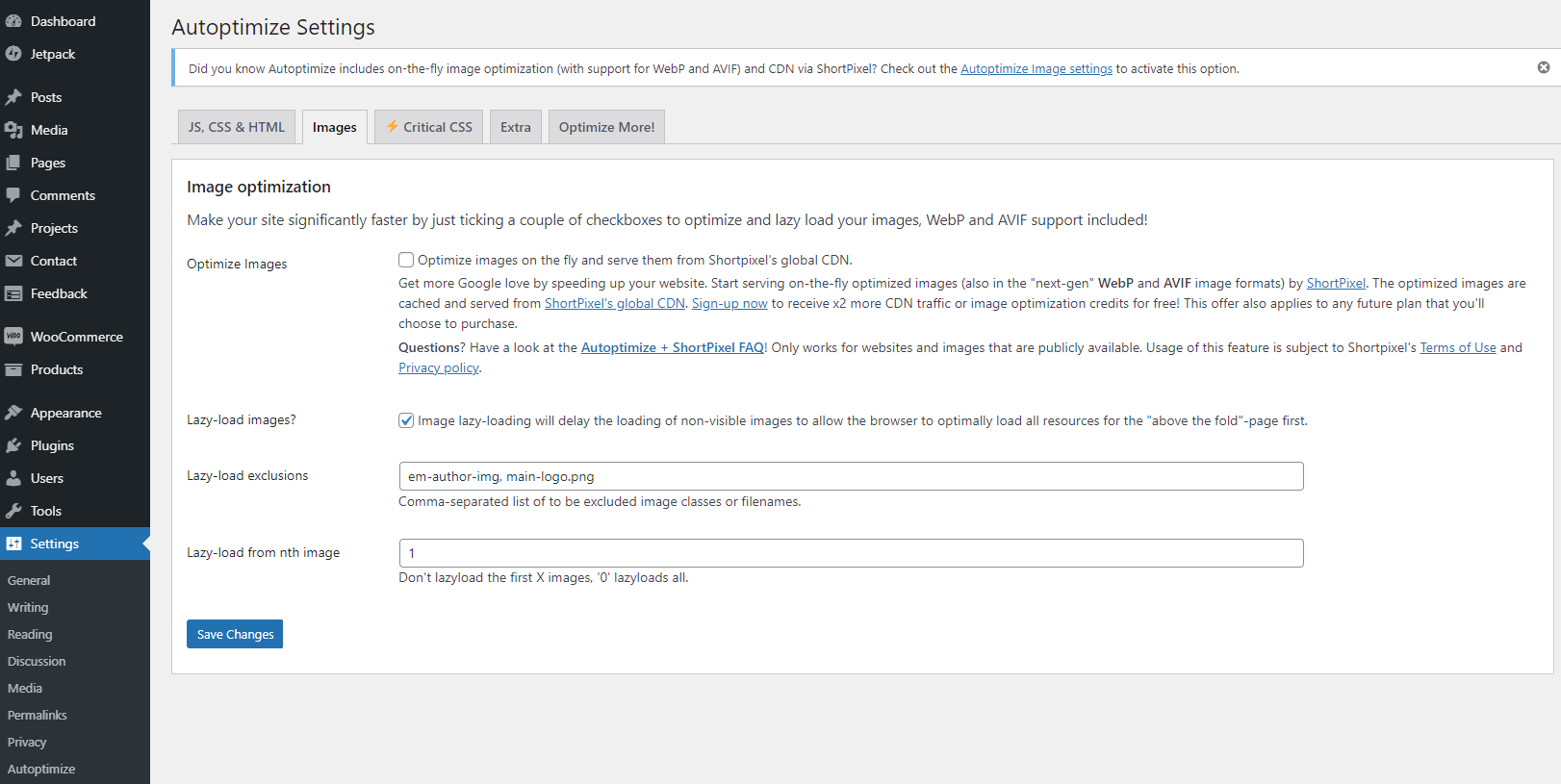Open the Critical CSS tab
This screenshot has height=784, width=1561.
429,127
